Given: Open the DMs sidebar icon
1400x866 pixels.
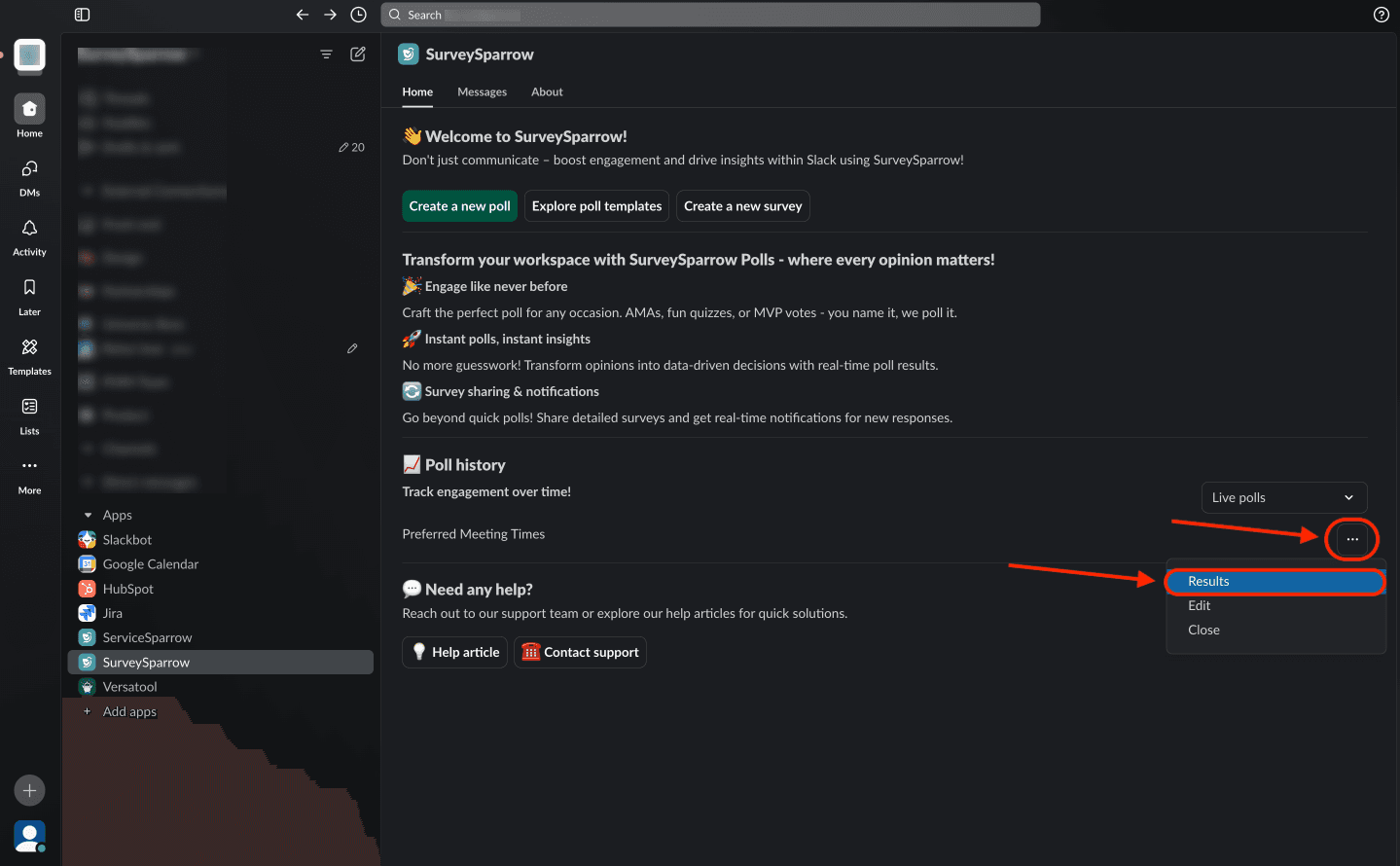Looking at the screenshot, I should click(x=29, y=169).
